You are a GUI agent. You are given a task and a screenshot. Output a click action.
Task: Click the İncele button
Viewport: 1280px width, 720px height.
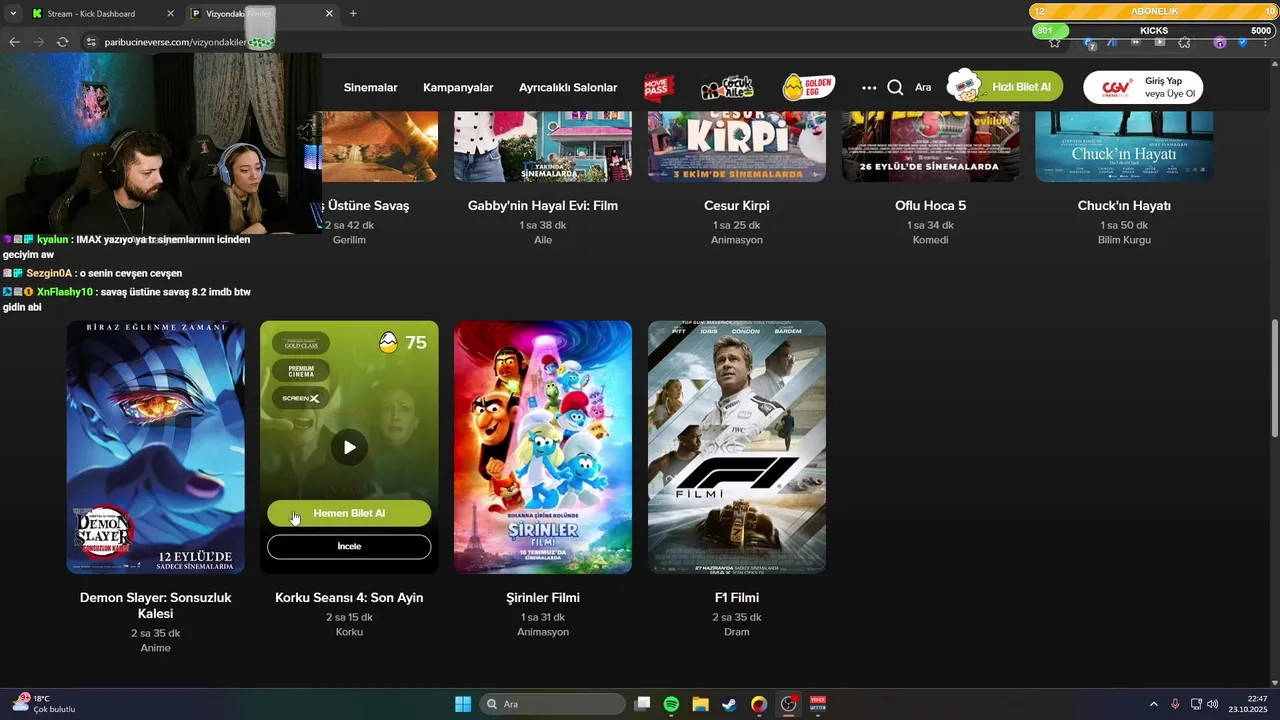pos(349,547)
